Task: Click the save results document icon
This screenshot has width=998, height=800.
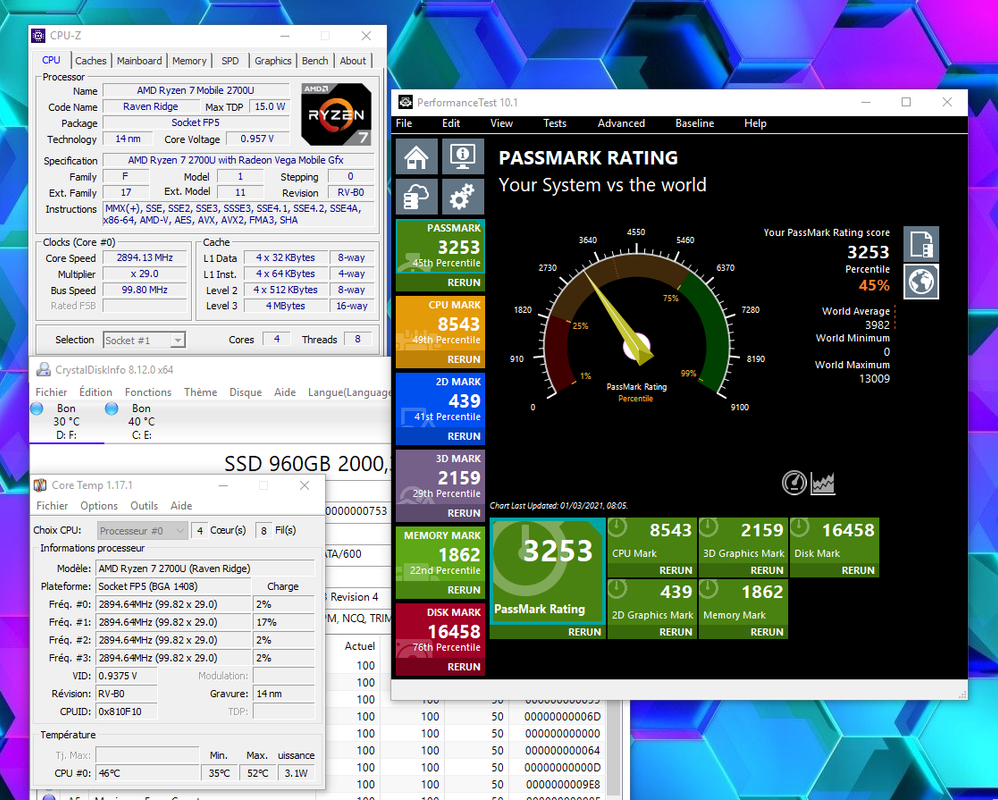Action: 921,244
